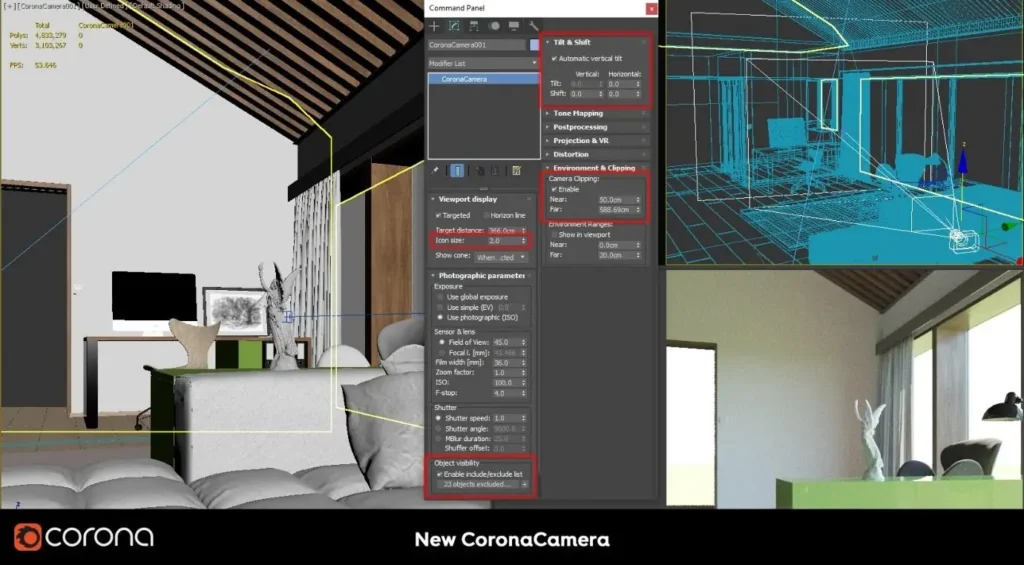1024x565 pixels.
Task: Collapse the Tilt & Shift rollout
Action: click(571, 42)
